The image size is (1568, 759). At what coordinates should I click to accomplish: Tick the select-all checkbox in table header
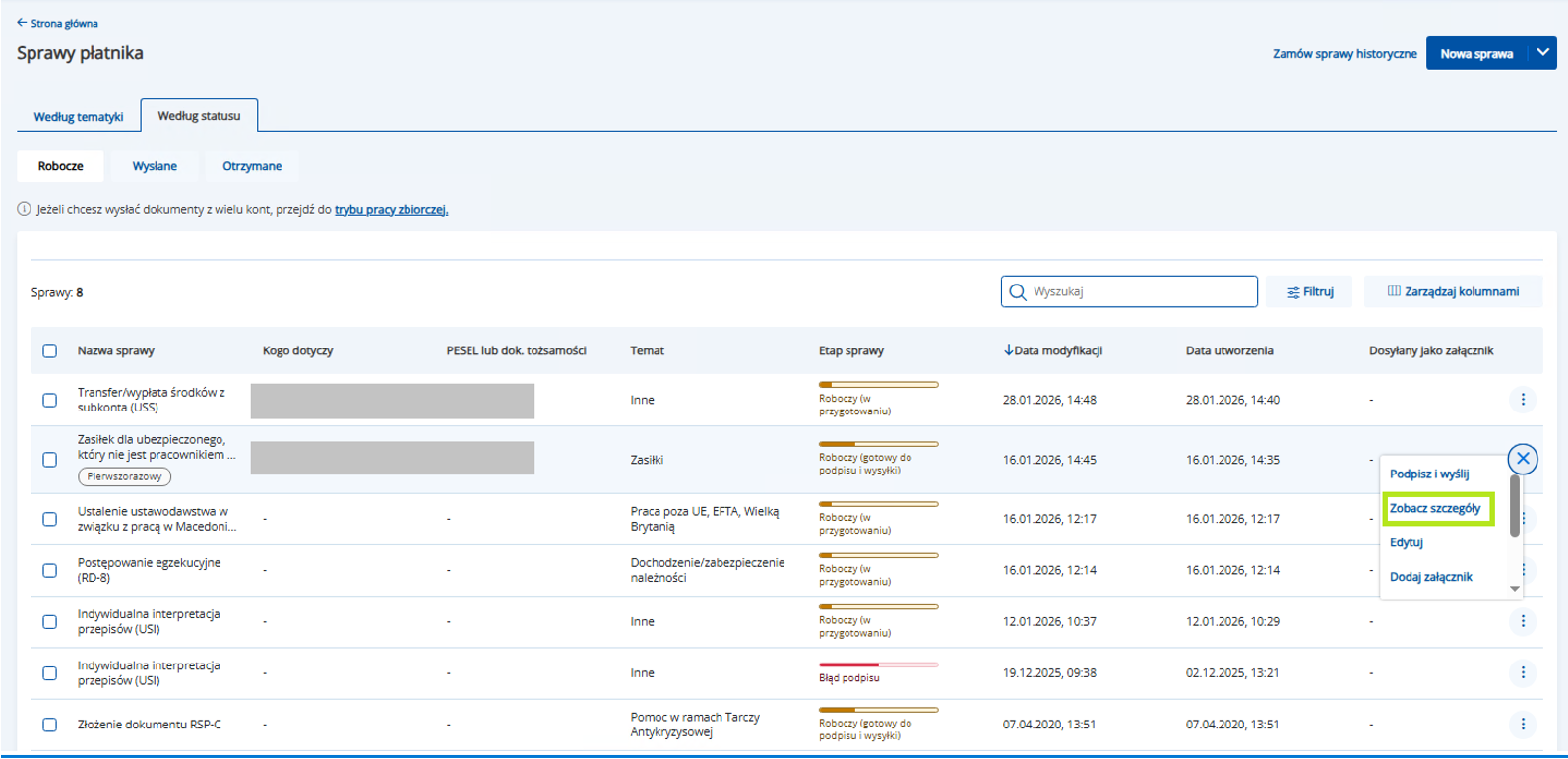tap(50, 351)
